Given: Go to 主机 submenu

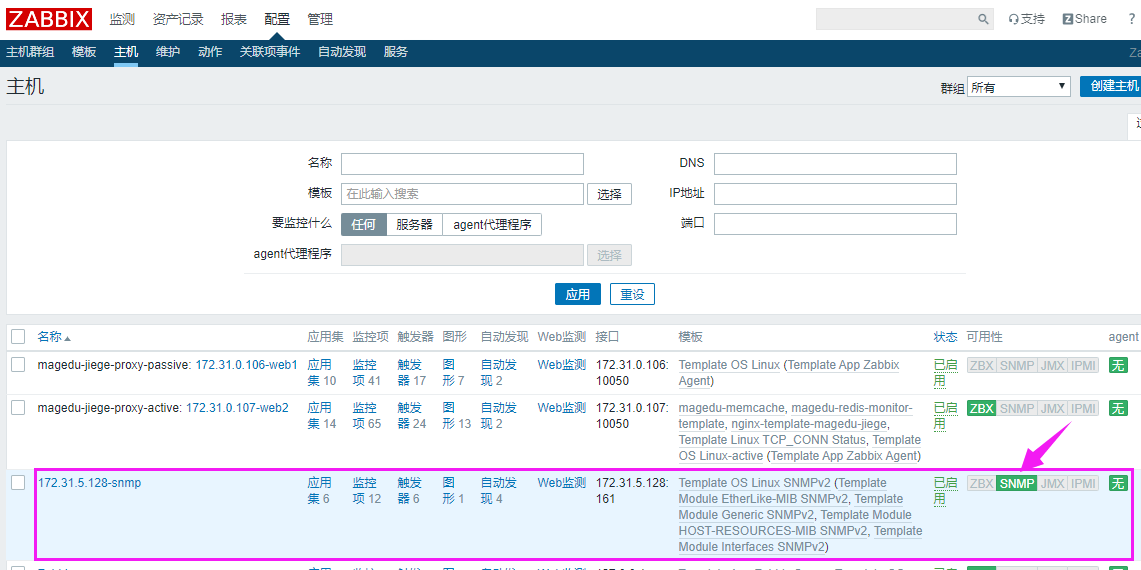Looking at the screenshot, I should 126,52.
